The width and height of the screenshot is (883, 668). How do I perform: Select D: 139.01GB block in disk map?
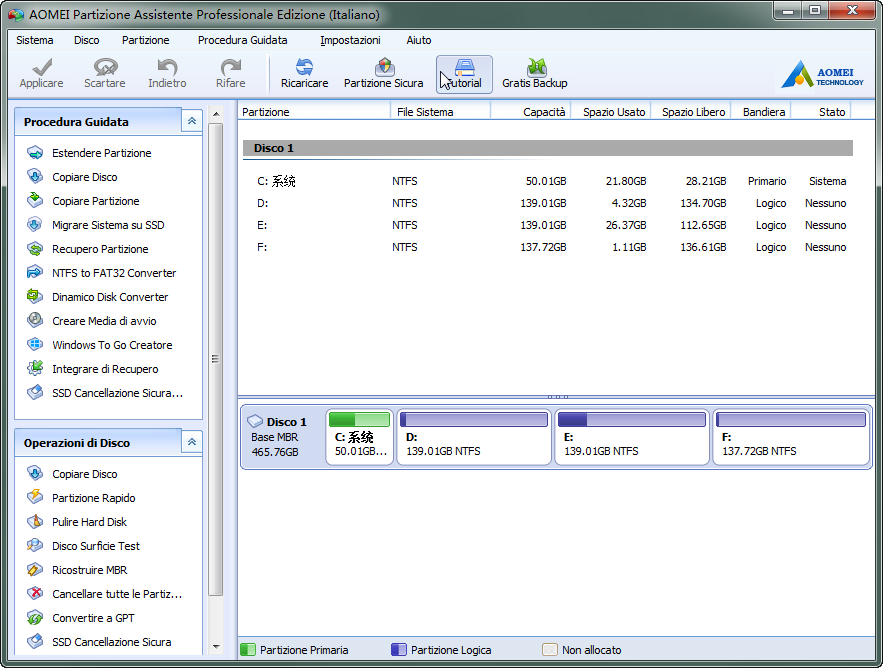[x=474, y=437]
